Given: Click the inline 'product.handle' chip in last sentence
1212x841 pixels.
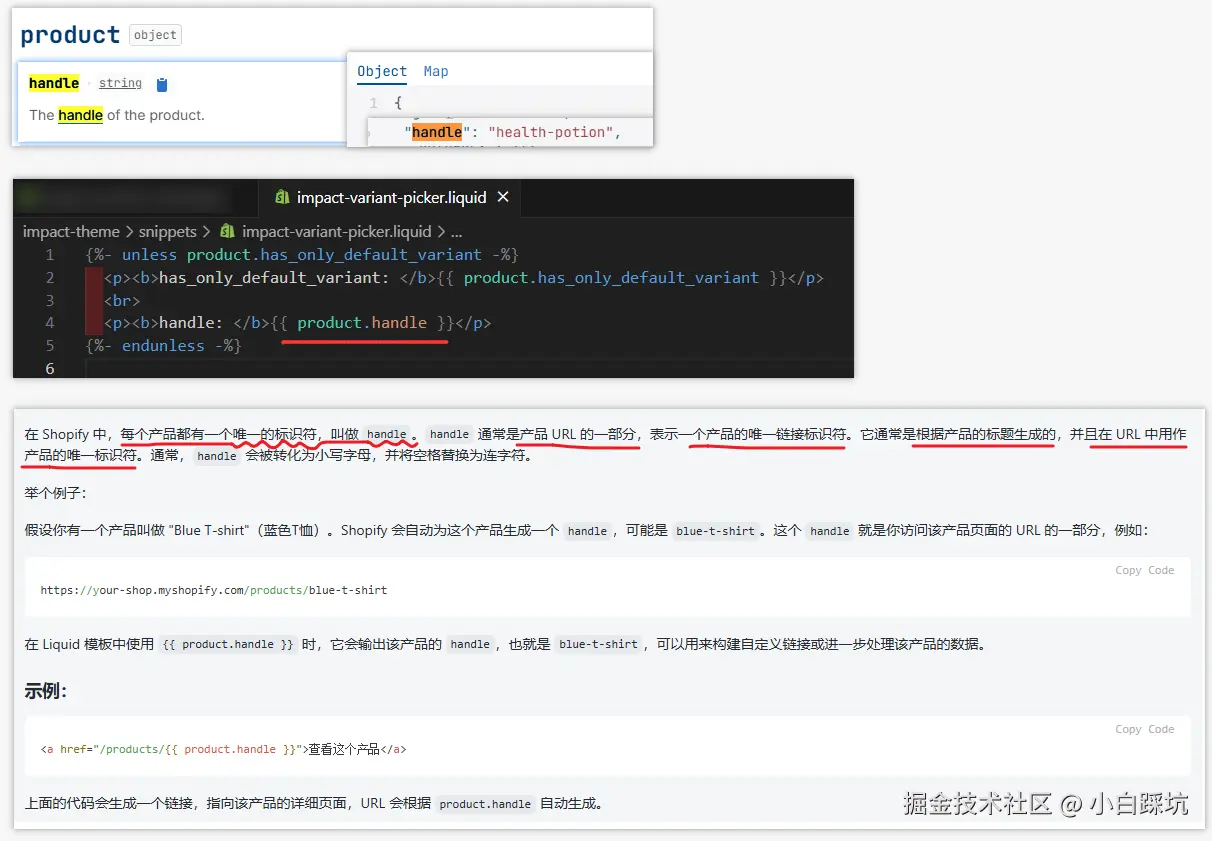Looking at the screenshot, I should pos(485,804).
